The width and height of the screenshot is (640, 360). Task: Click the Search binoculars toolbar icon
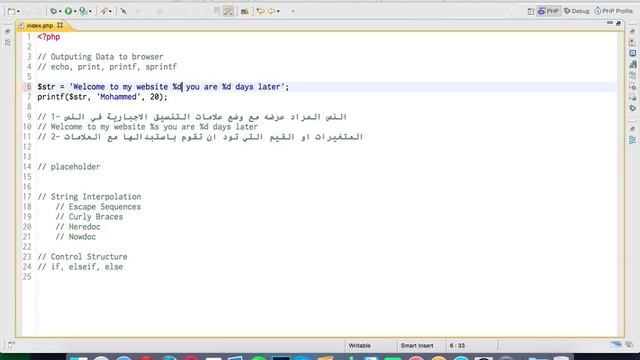click(x=244, y=11)
